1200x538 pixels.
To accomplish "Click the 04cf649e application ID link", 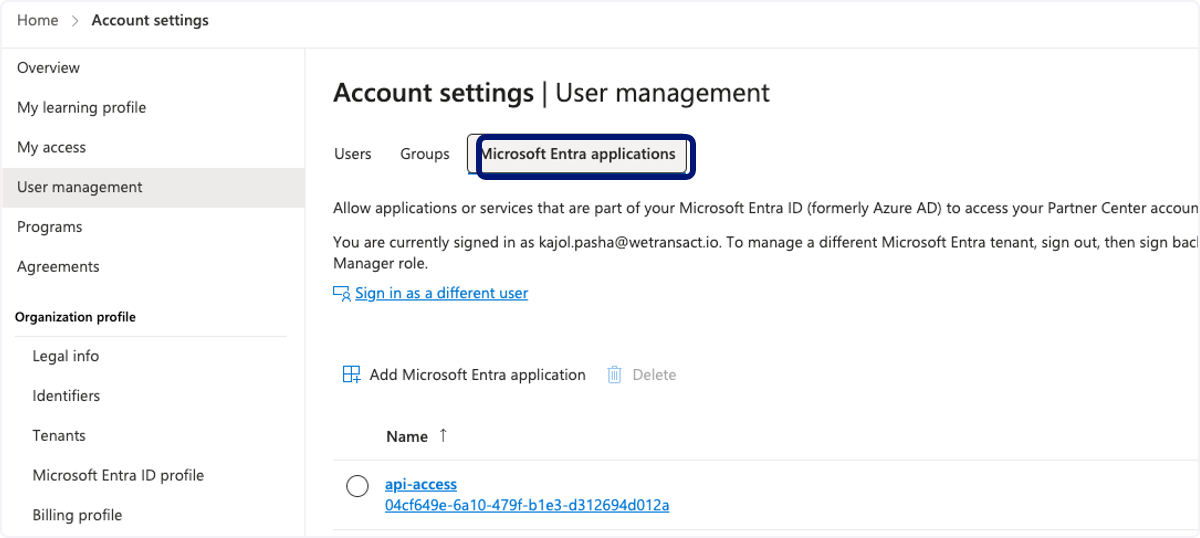I will point(527,506).
